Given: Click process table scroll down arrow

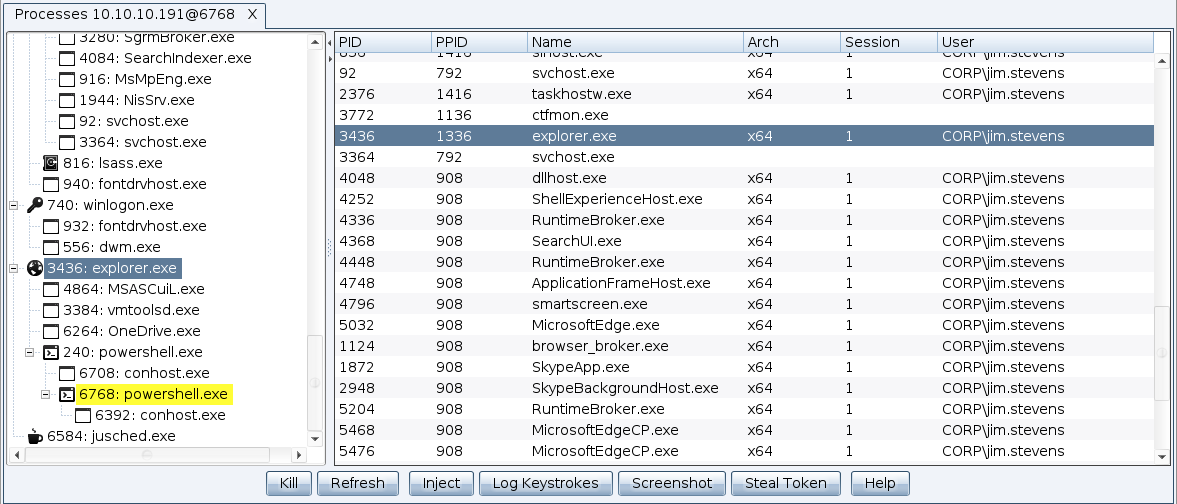Looking at the screenshot, I should pyautogui.click(x=1162, y=455).
